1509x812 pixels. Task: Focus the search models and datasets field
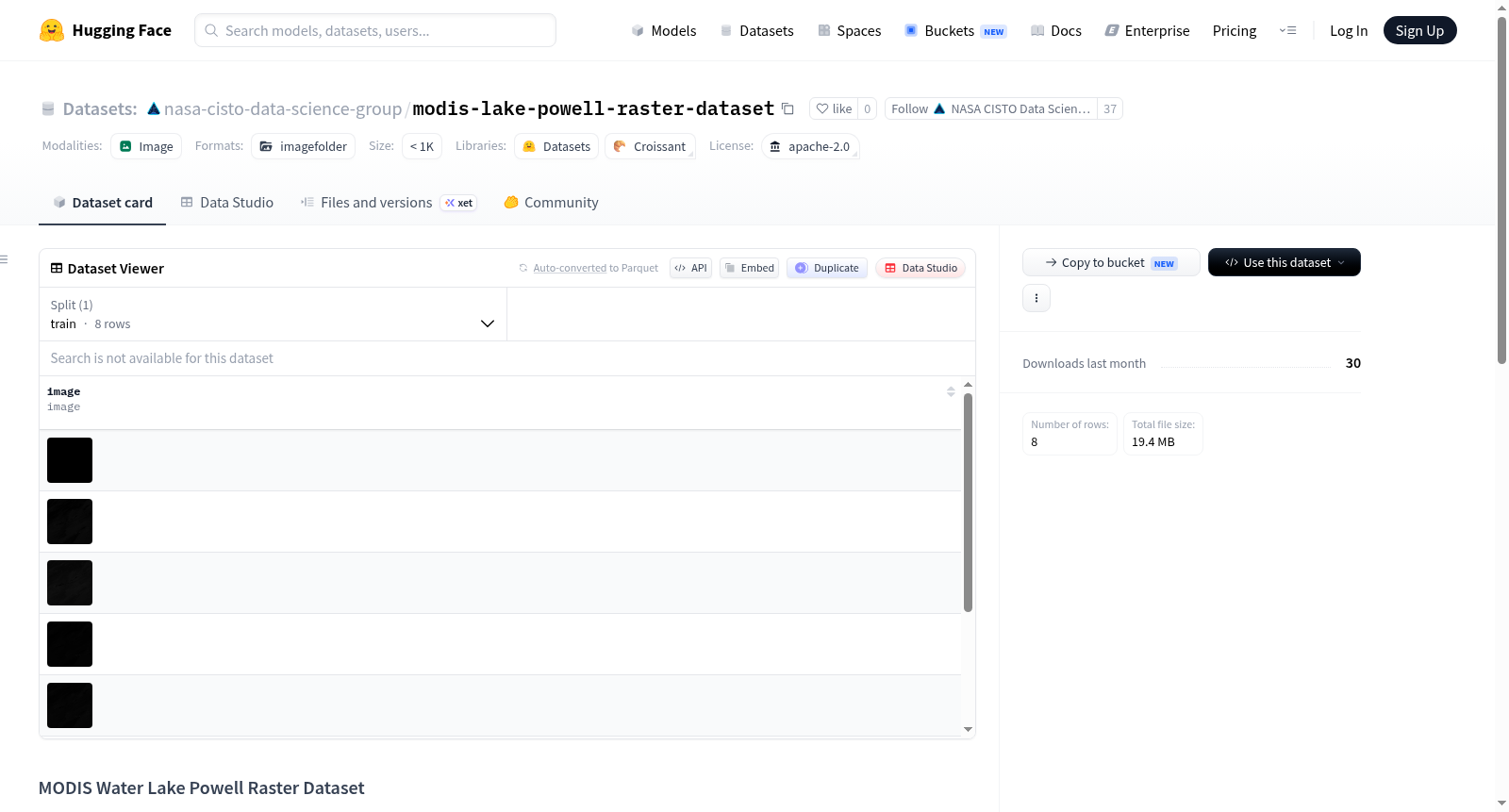pyautogui.click(x=375, y=30)
